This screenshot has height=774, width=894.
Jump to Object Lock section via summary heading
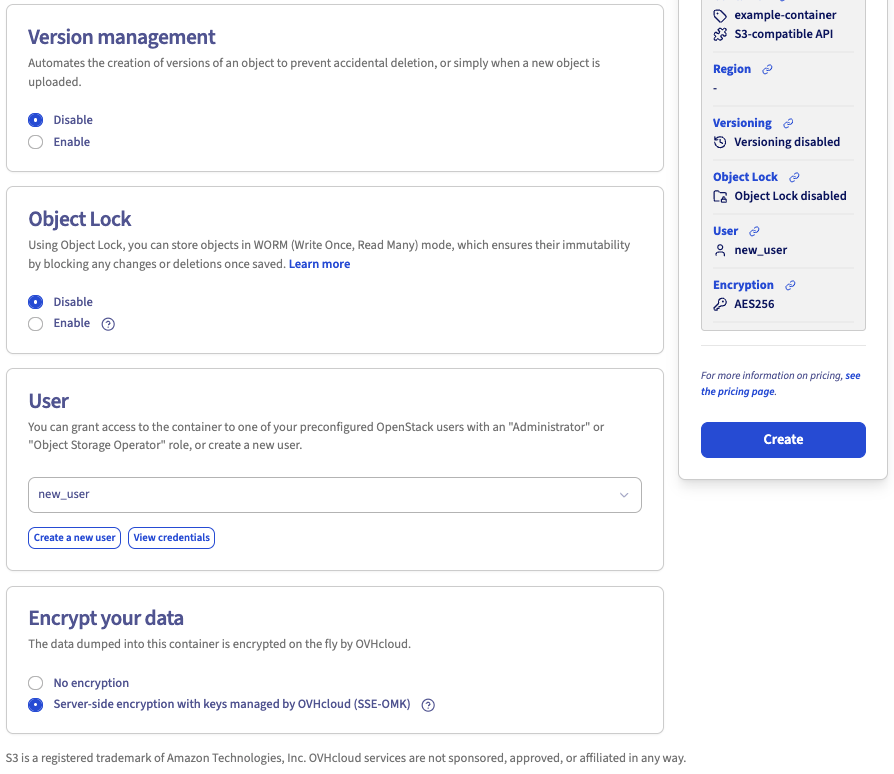[745, 177]
